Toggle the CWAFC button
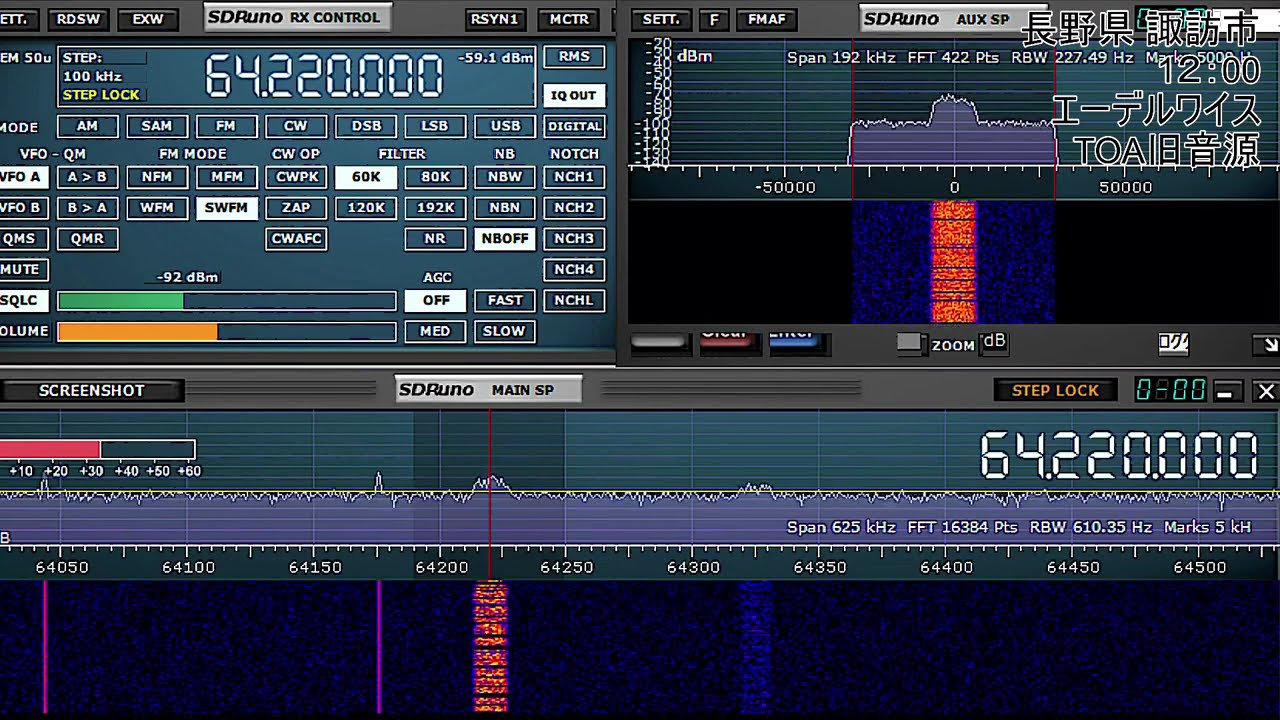The height and width of the screenshot is (720, 1280). click(296, 239)
